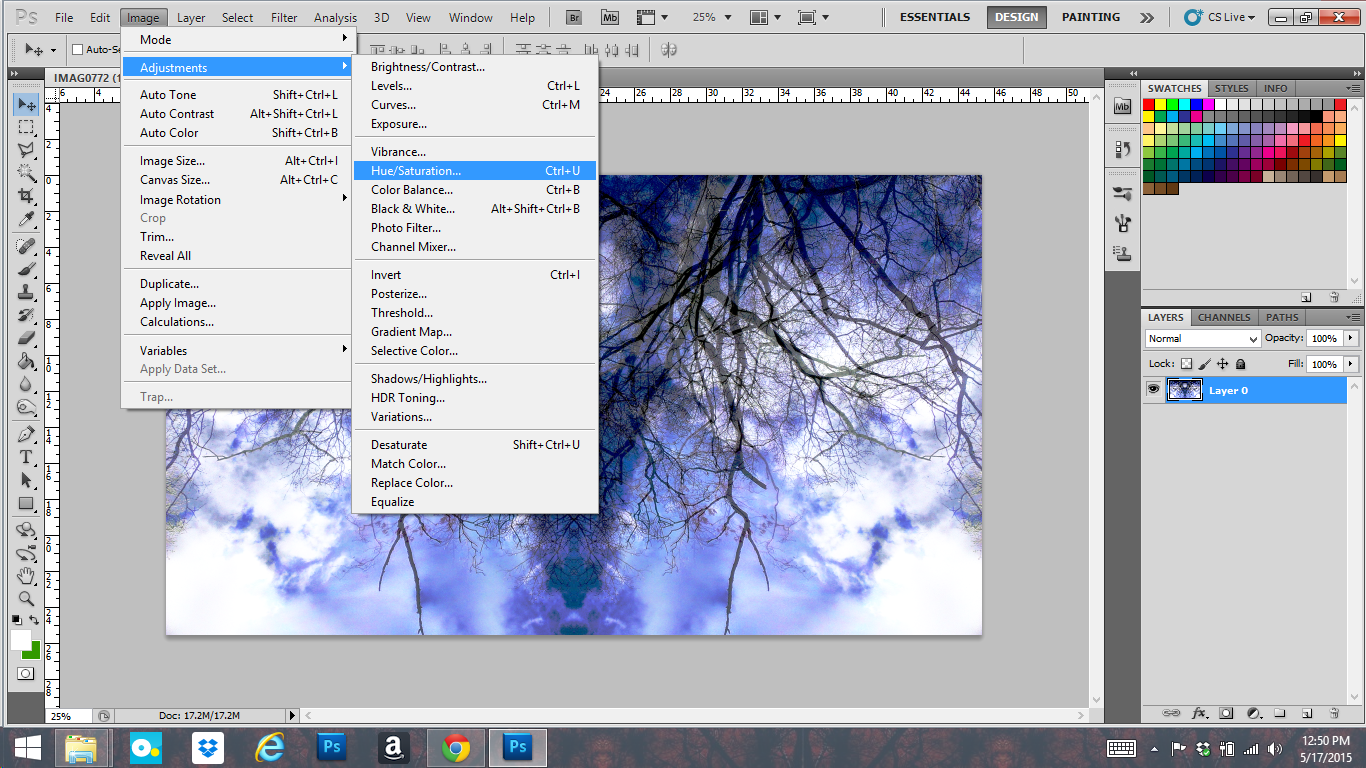Switch to the Painting workspace
This screenshot has height=768, width=1366.
(1091, 17)
